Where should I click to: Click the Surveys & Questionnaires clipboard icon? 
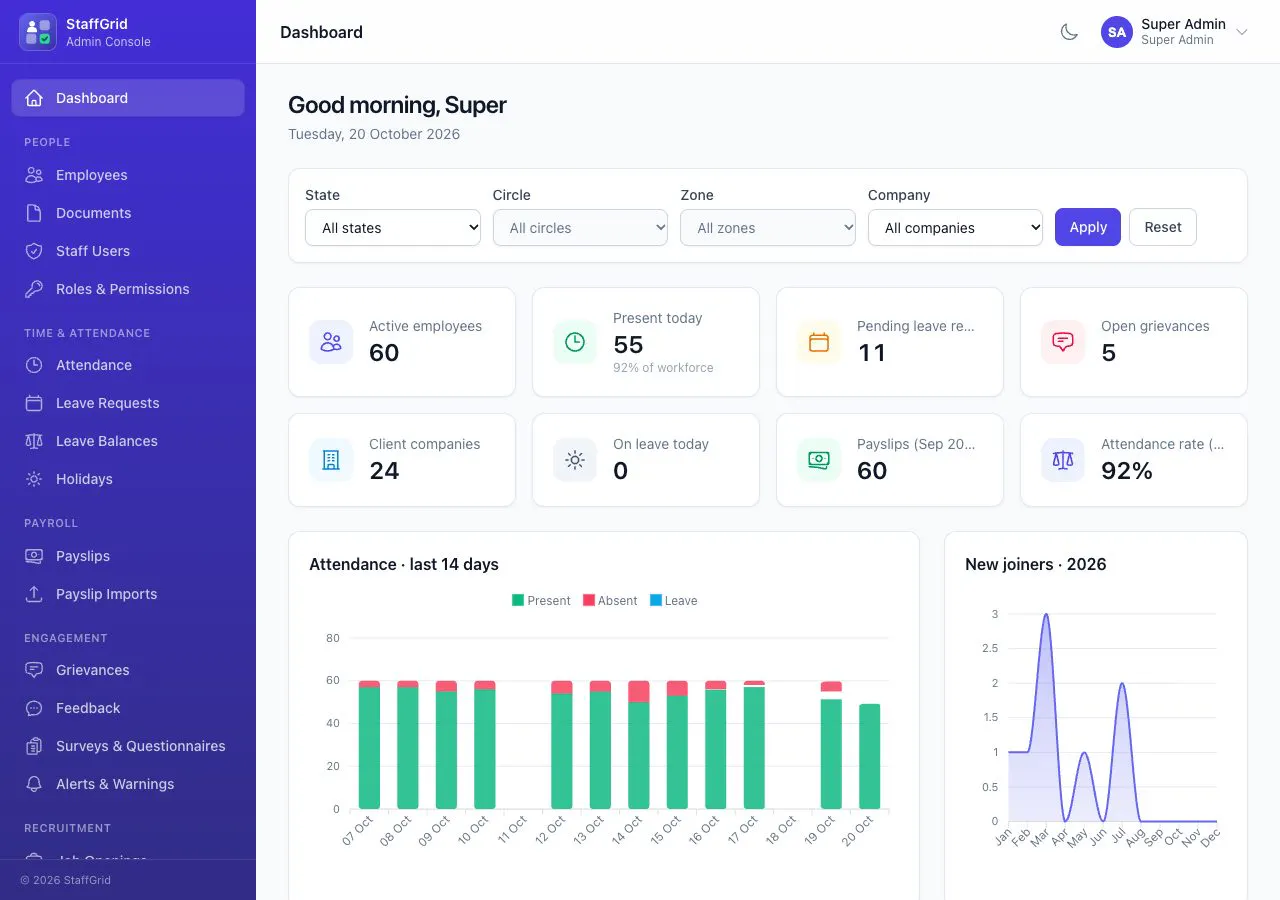click(x=34, y=746)
